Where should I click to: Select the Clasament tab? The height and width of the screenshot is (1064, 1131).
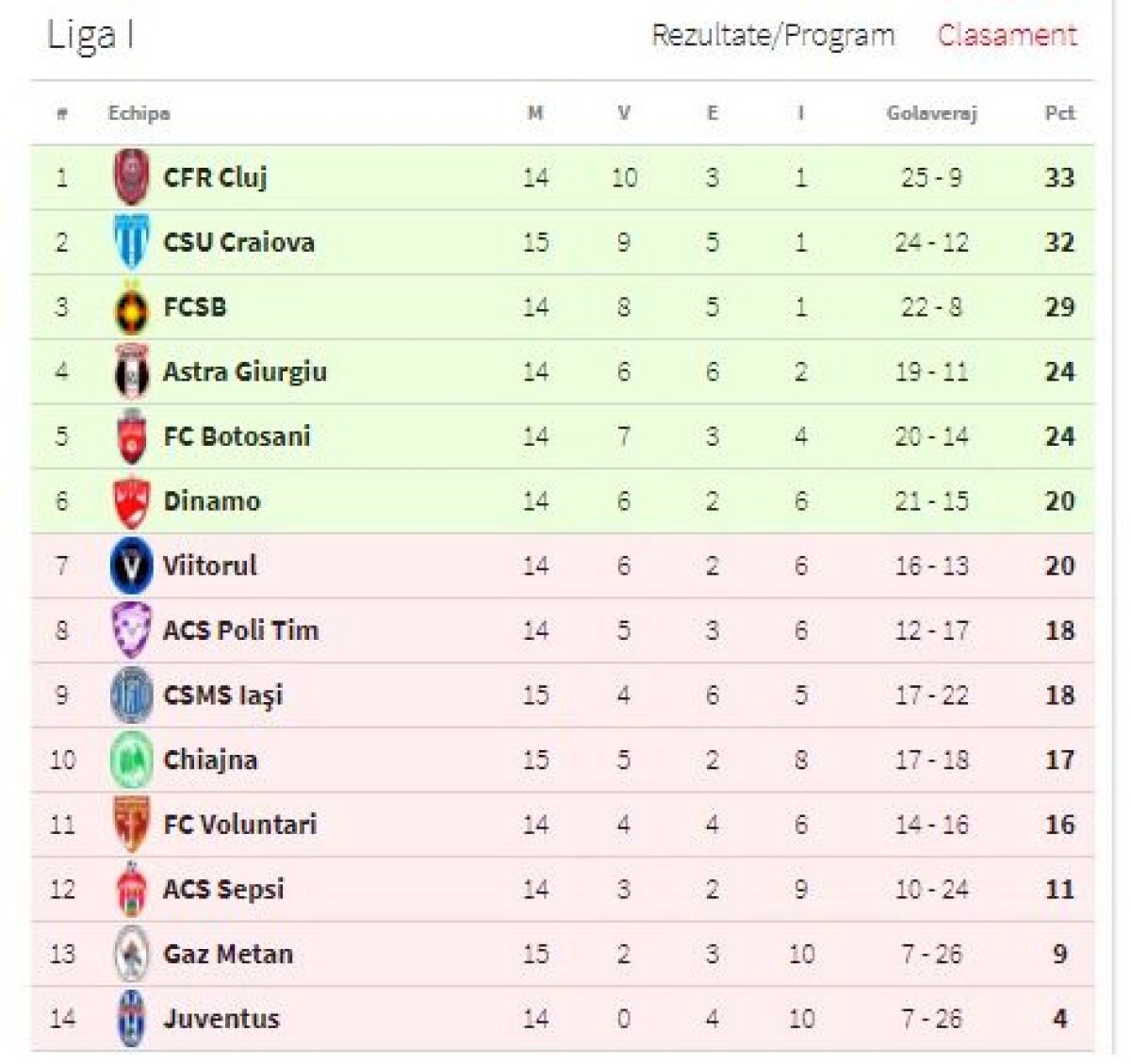coord(1007,36)
